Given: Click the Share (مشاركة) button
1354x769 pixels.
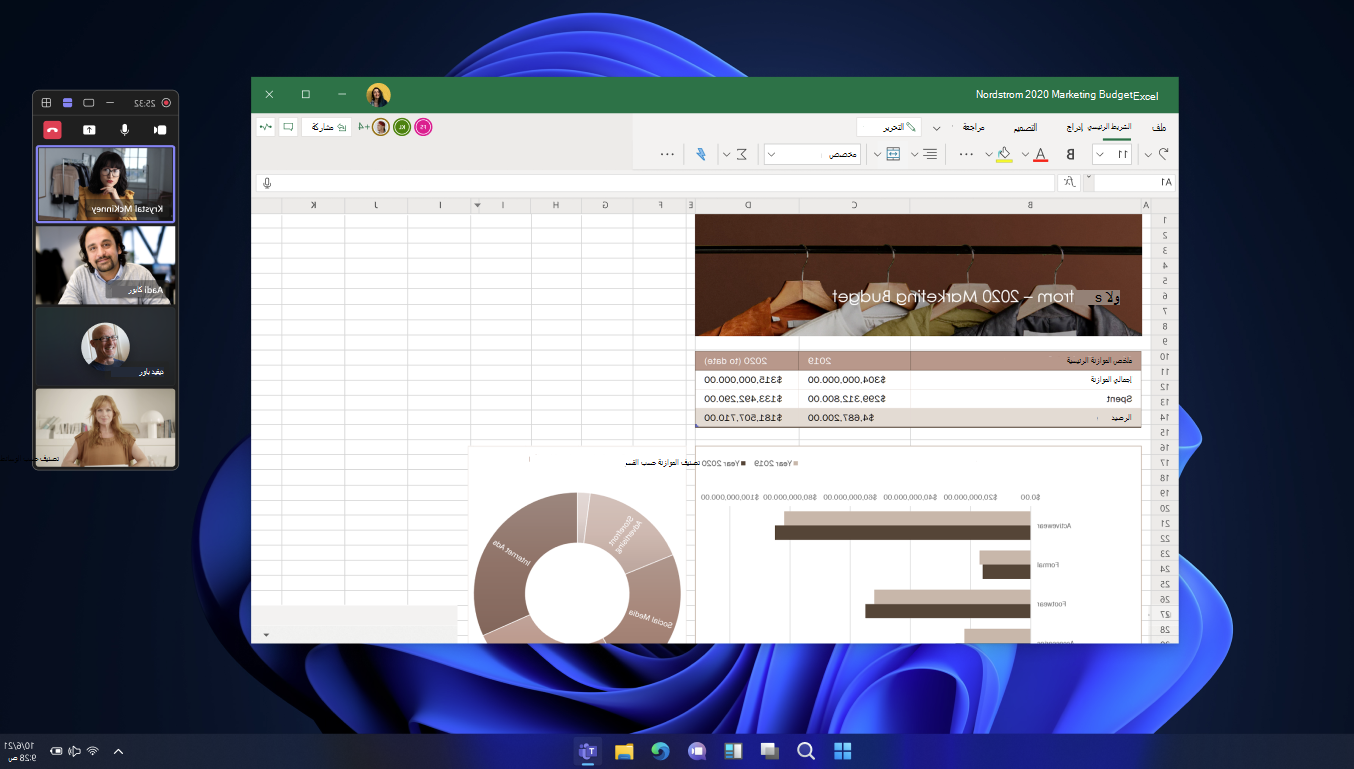Looking at the screenshot, I should tap(327, 127).
